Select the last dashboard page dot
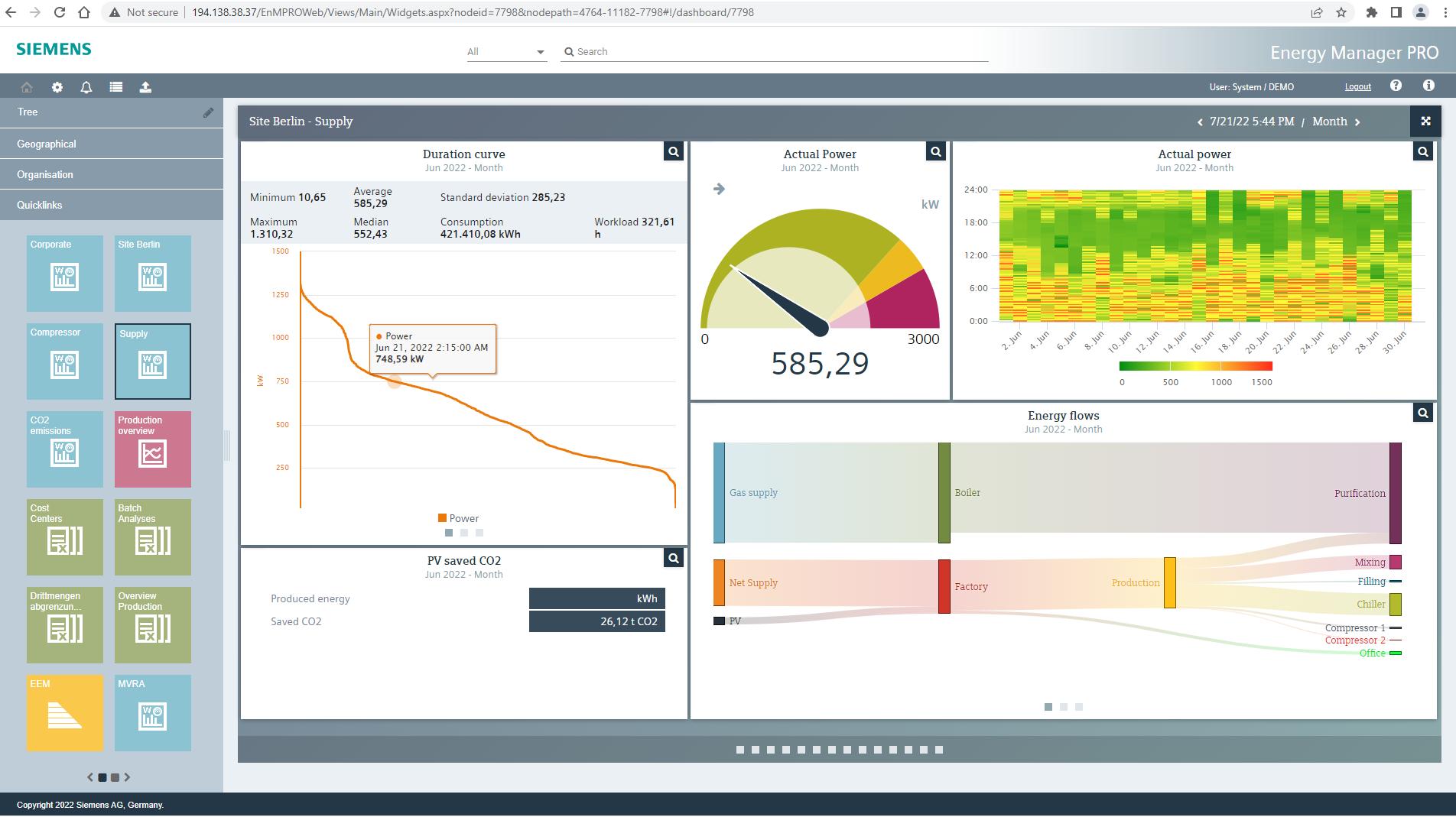 coord(939,750)
